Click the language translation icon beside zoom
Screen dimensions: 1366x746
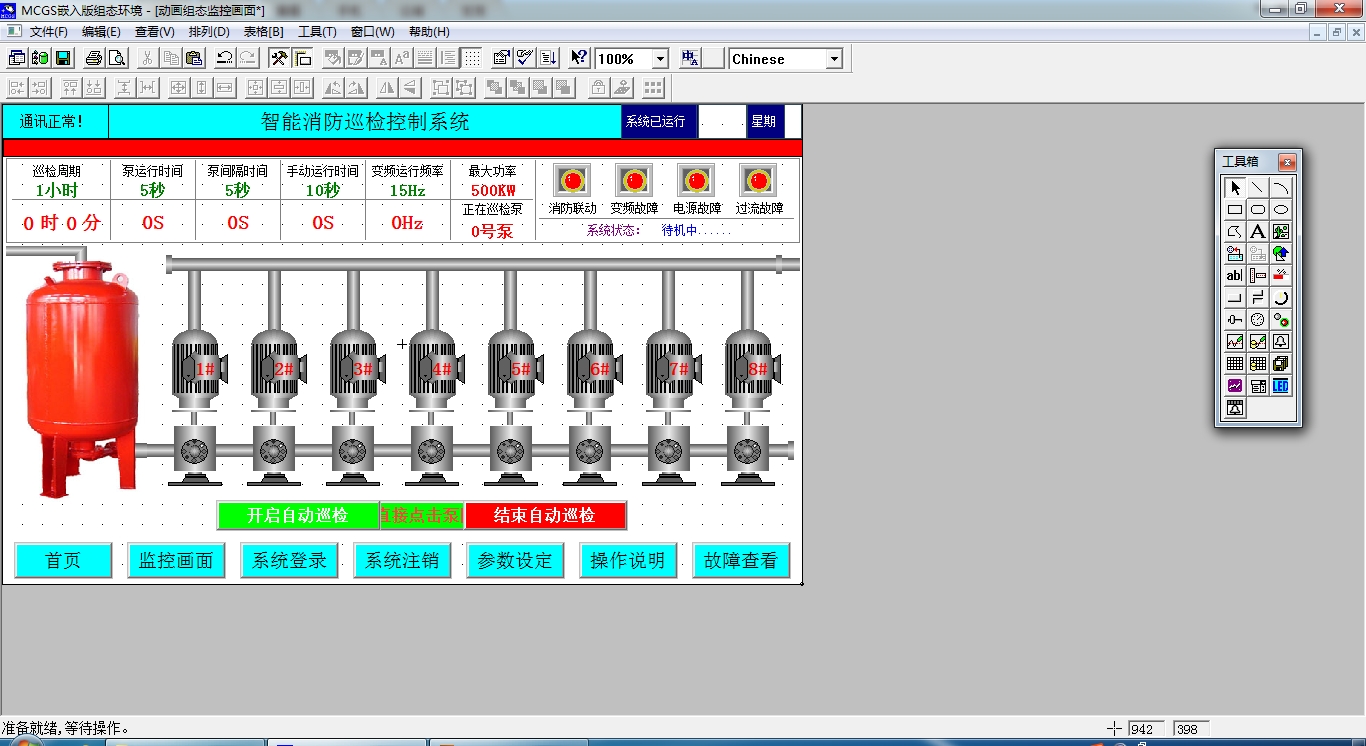click(690, 58)
